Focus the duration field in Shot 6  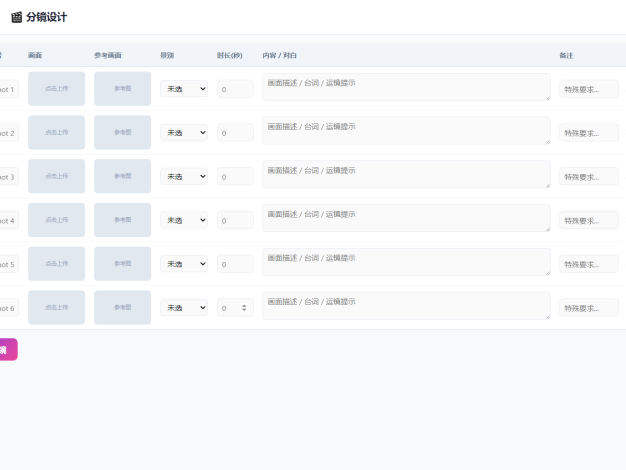click(235, 307)
